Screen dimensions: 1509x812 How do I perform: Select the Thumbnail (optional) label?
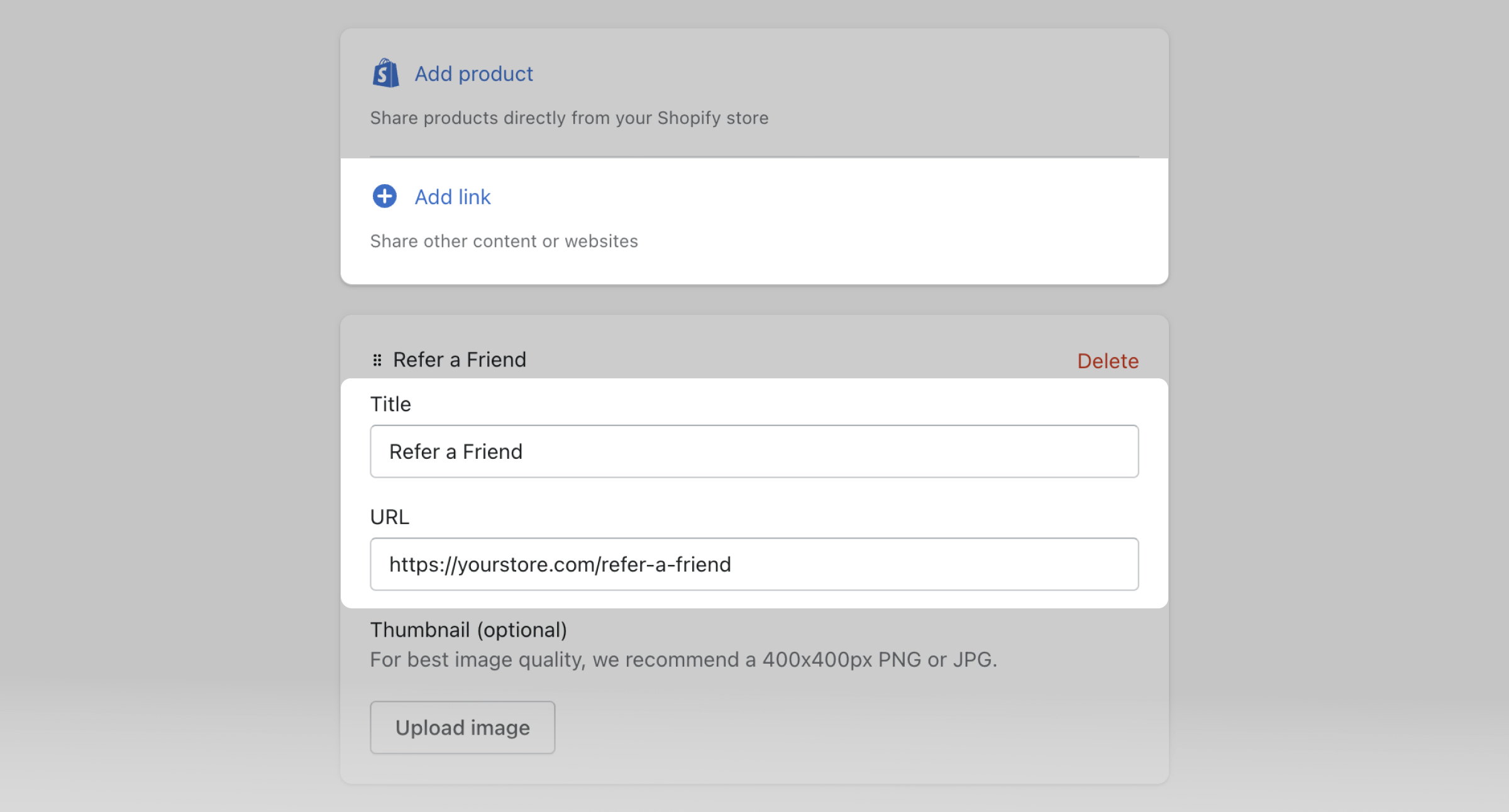click(468, 630)
